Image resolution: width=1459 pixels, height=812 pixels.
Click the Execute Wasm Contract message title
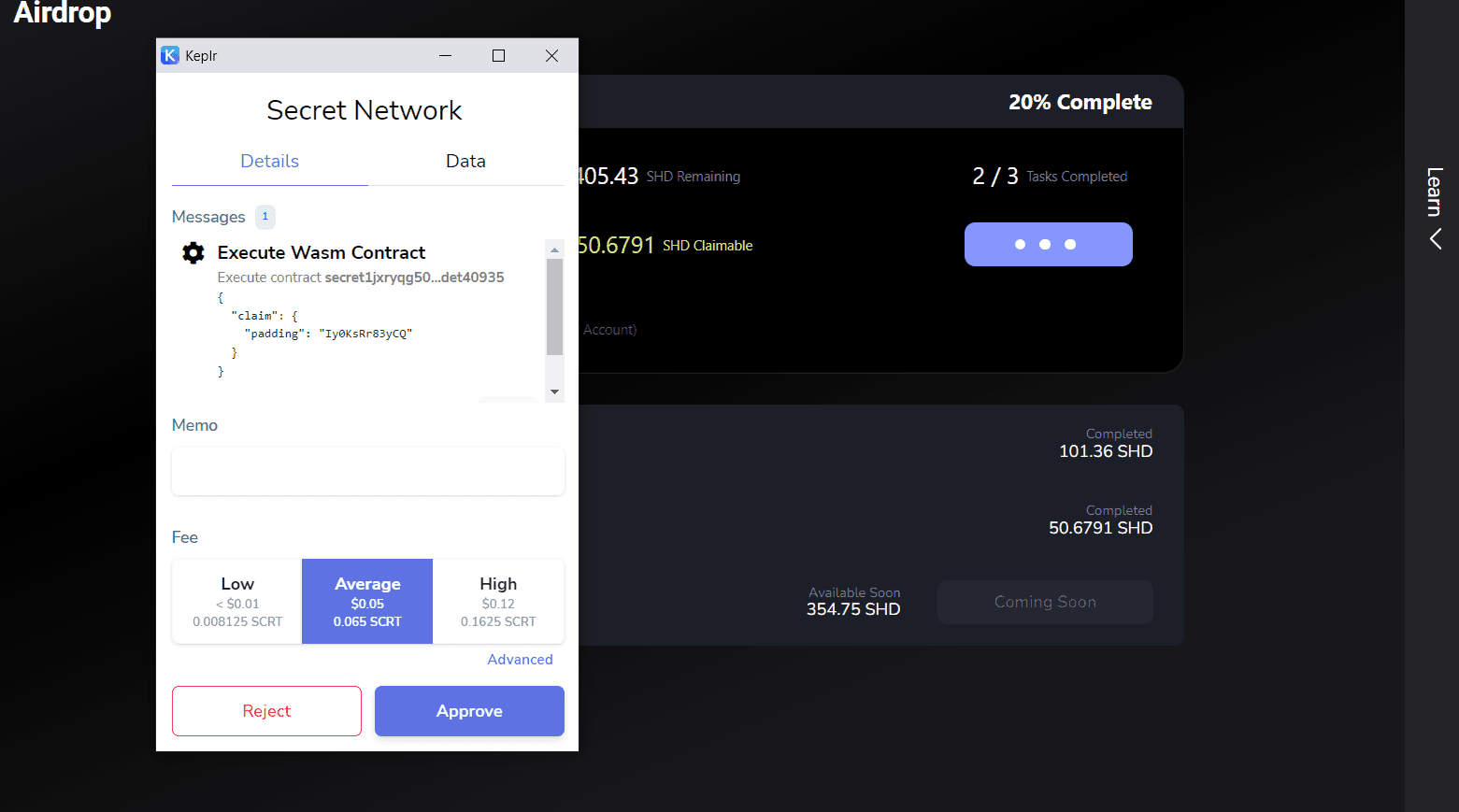(x=322, y=253)
